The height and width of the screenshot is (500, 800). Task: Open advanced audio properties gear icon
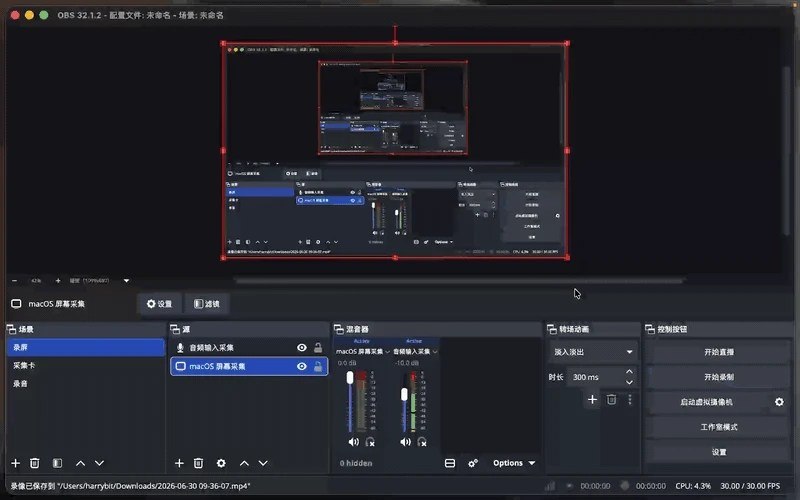click(473, 463)
